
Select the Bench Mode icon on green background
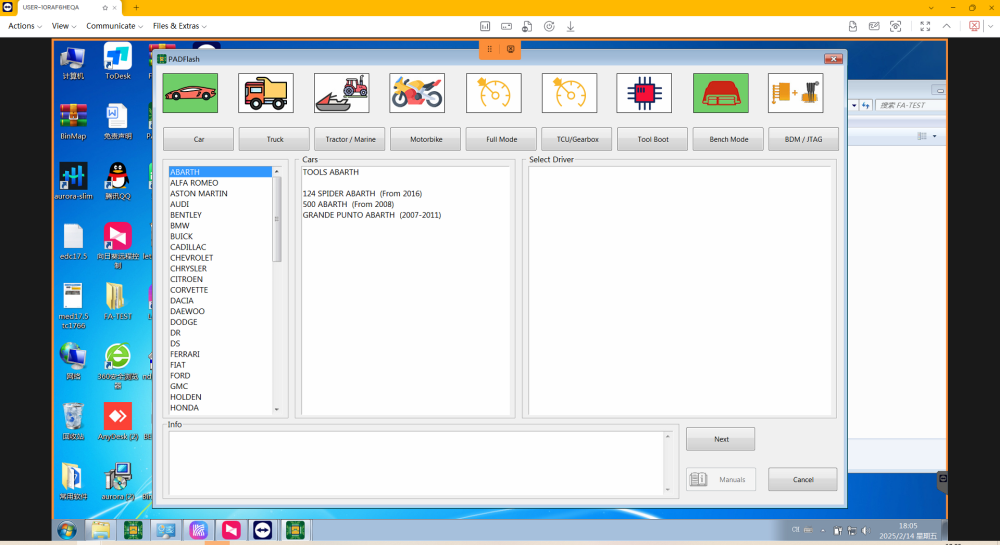(720, 93)
